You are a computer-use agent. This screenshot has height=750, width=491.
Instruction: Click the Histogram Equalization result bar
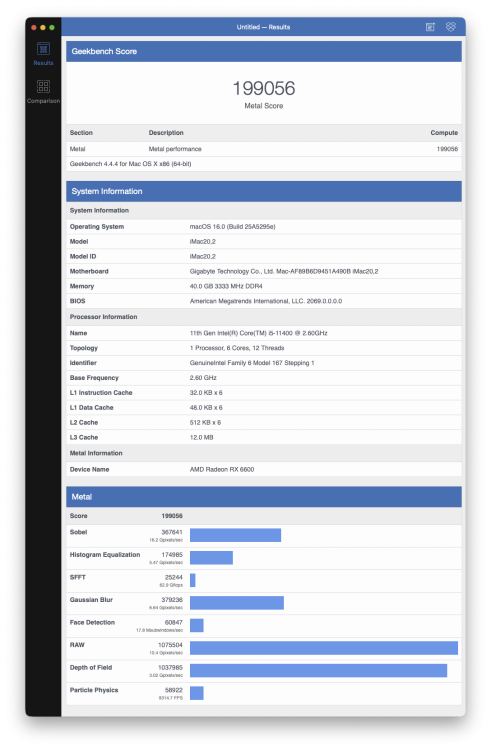pos(211,558)
